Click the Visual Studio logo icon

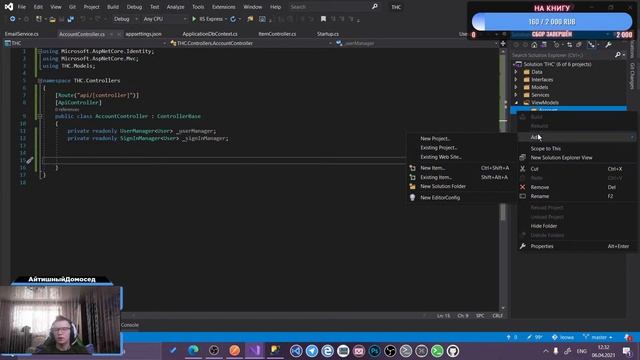click(x=9, y=7)
